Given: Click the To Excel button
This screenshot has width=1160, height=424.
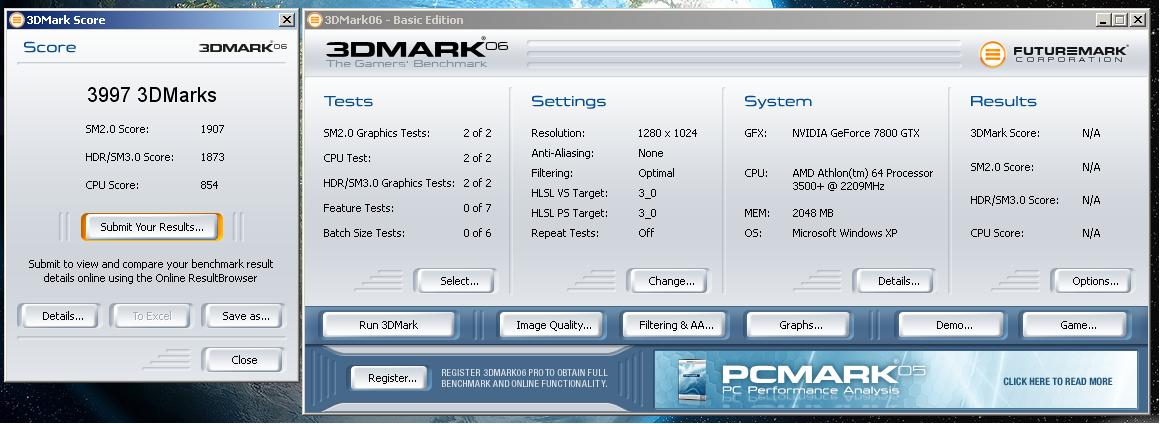Looking at the screenshot, I should tap(152, 316).
